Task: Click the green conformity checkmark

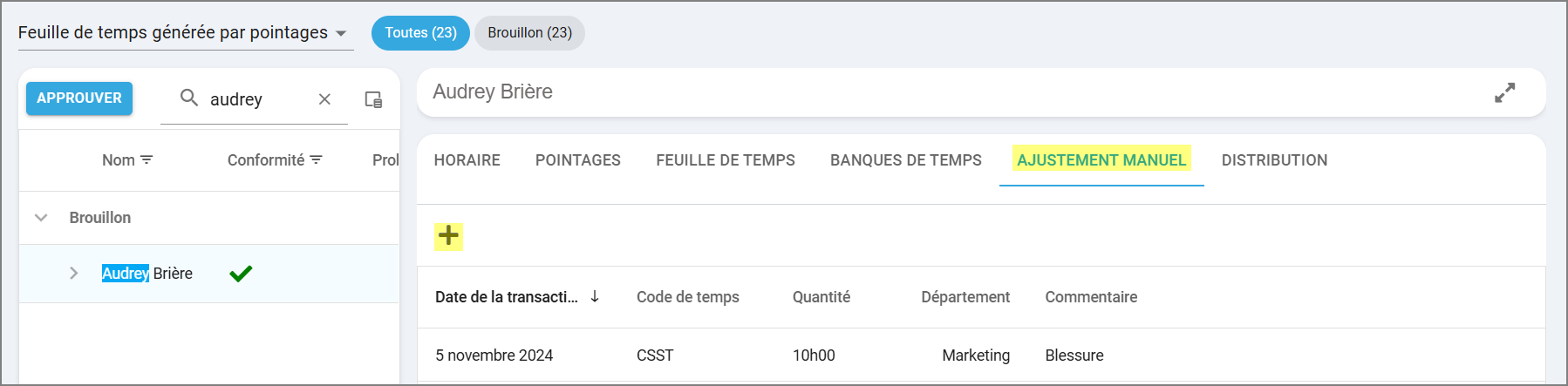Action: (x=241, y=274)
